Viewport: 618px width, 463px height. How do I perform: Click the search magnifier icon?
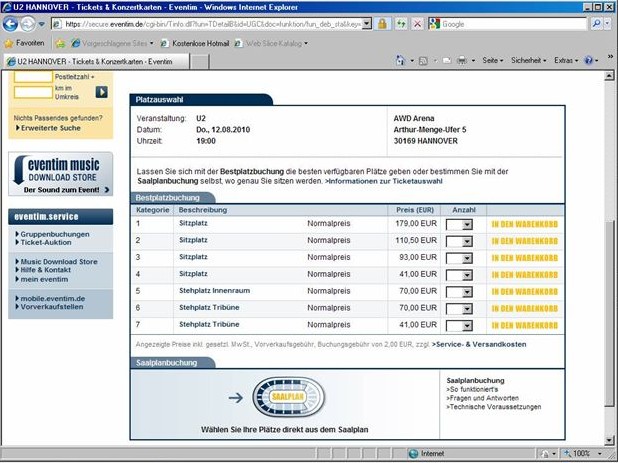point(596,23)
